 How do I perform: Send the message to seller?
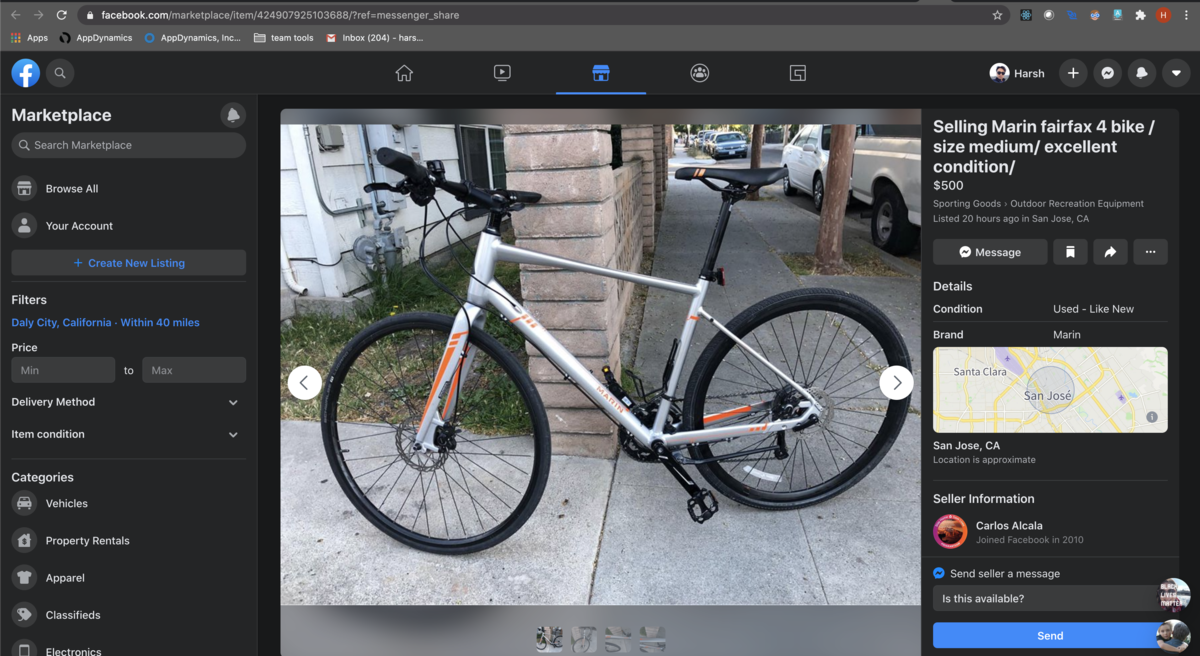[1050, 636]
